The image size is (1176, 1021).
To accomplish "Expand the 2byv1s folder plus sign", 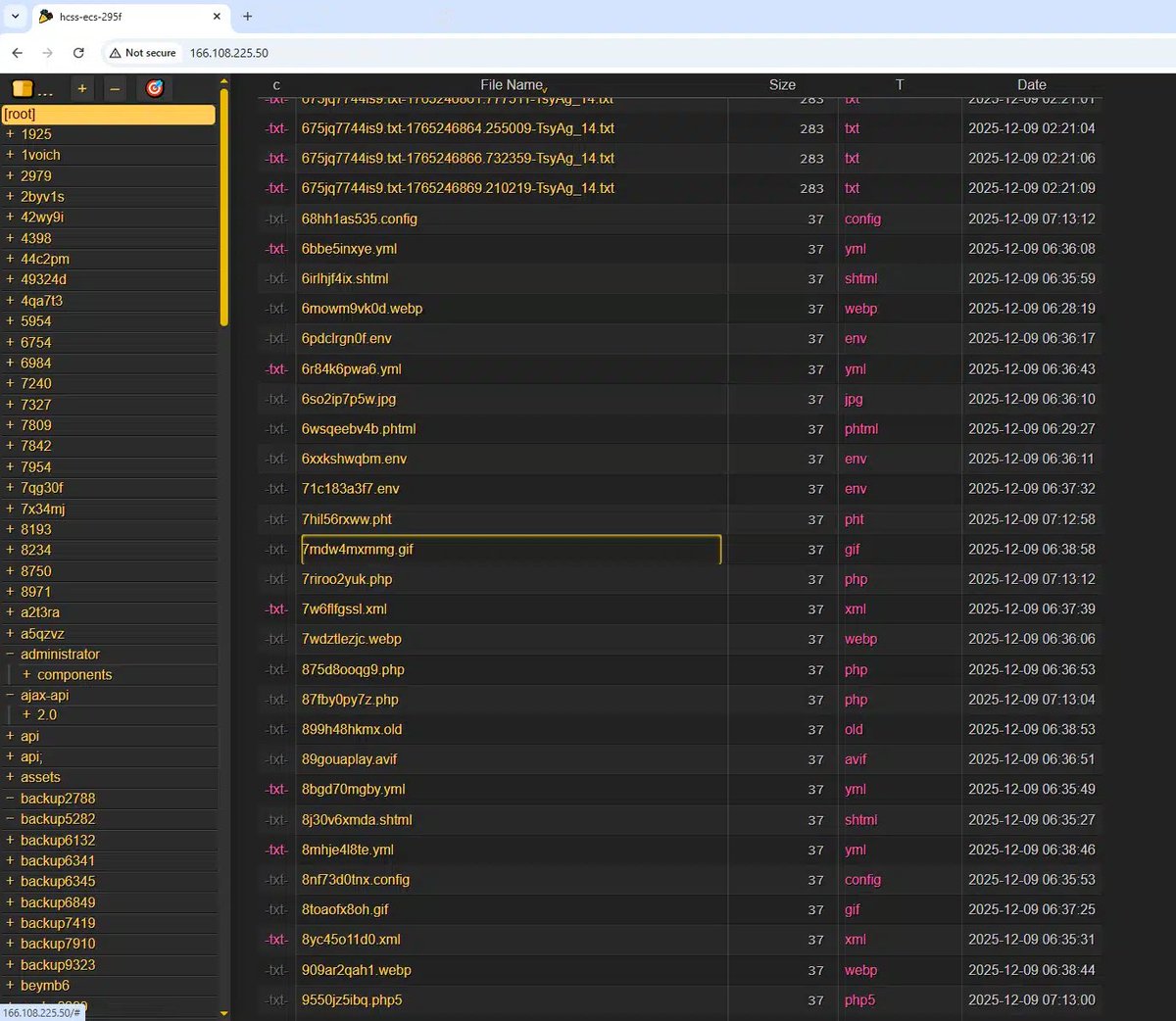I will [x=10, y=196].
